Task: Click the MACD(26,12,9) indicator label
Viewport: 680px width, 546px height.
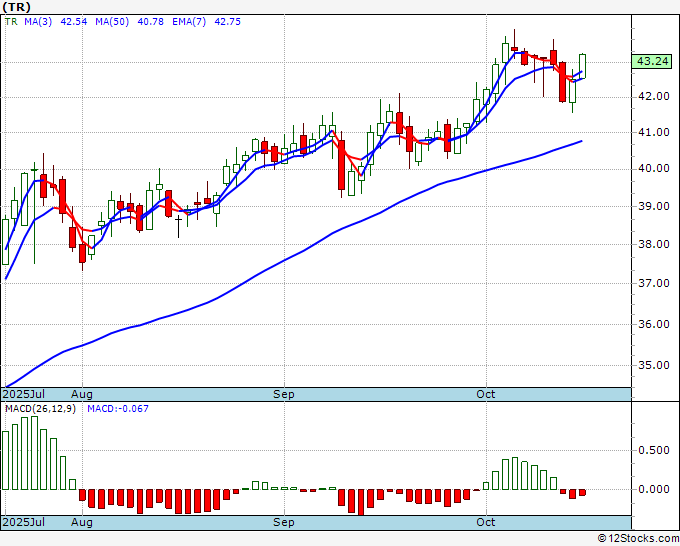Action: tap(40, 409)
